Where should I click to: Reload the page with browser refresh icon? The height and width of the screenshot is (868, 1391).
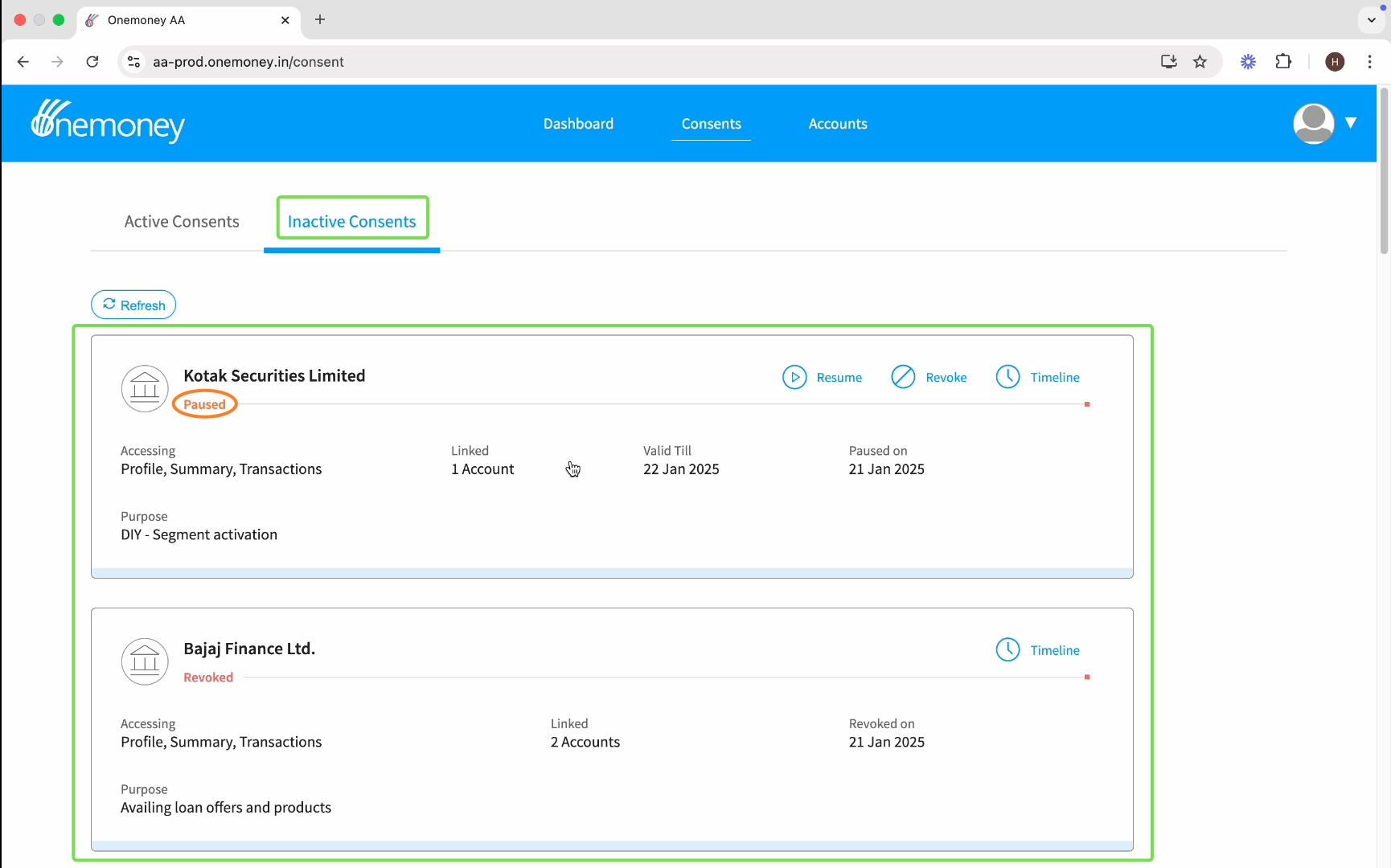pos(92,62)
